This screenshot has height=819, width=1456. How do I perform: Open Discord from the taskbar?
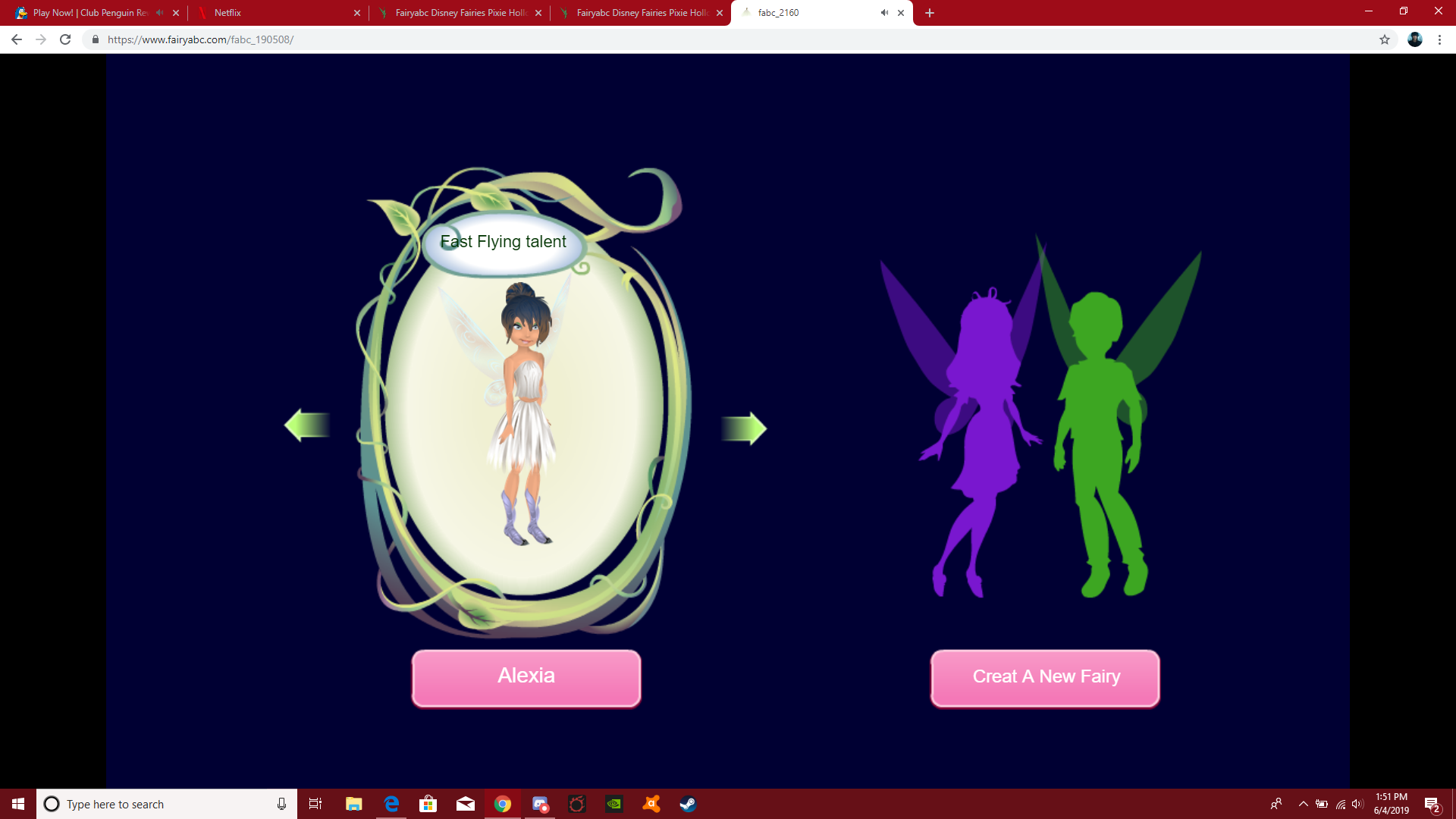click(x=541, y=804)
